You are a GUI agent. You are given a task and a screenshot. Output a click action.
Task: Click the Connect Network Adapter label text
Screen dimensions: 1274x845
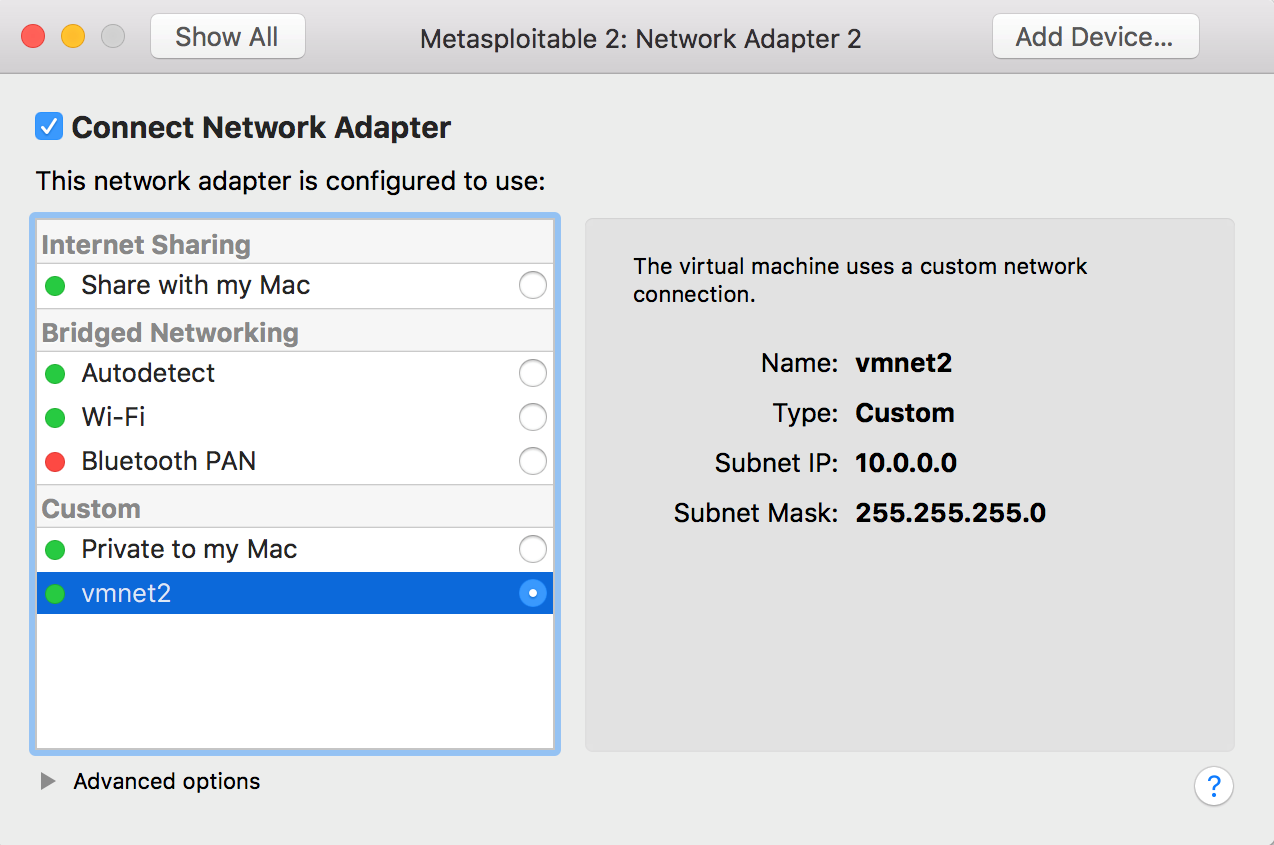click(x=261, y=128)
